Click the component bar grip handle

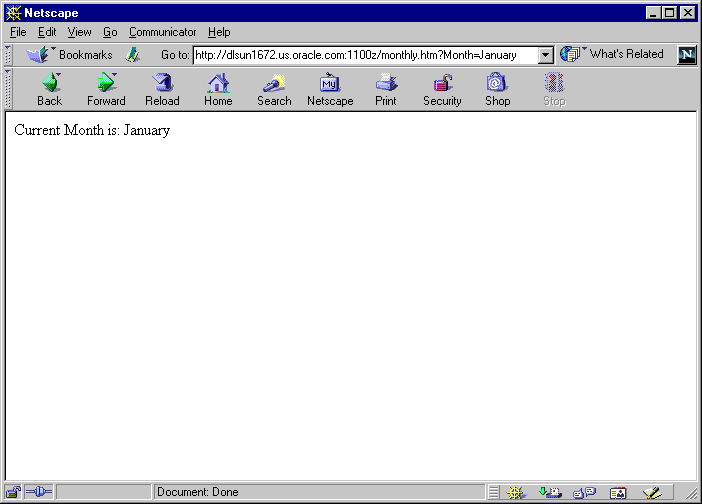click(x=493, y=492)
